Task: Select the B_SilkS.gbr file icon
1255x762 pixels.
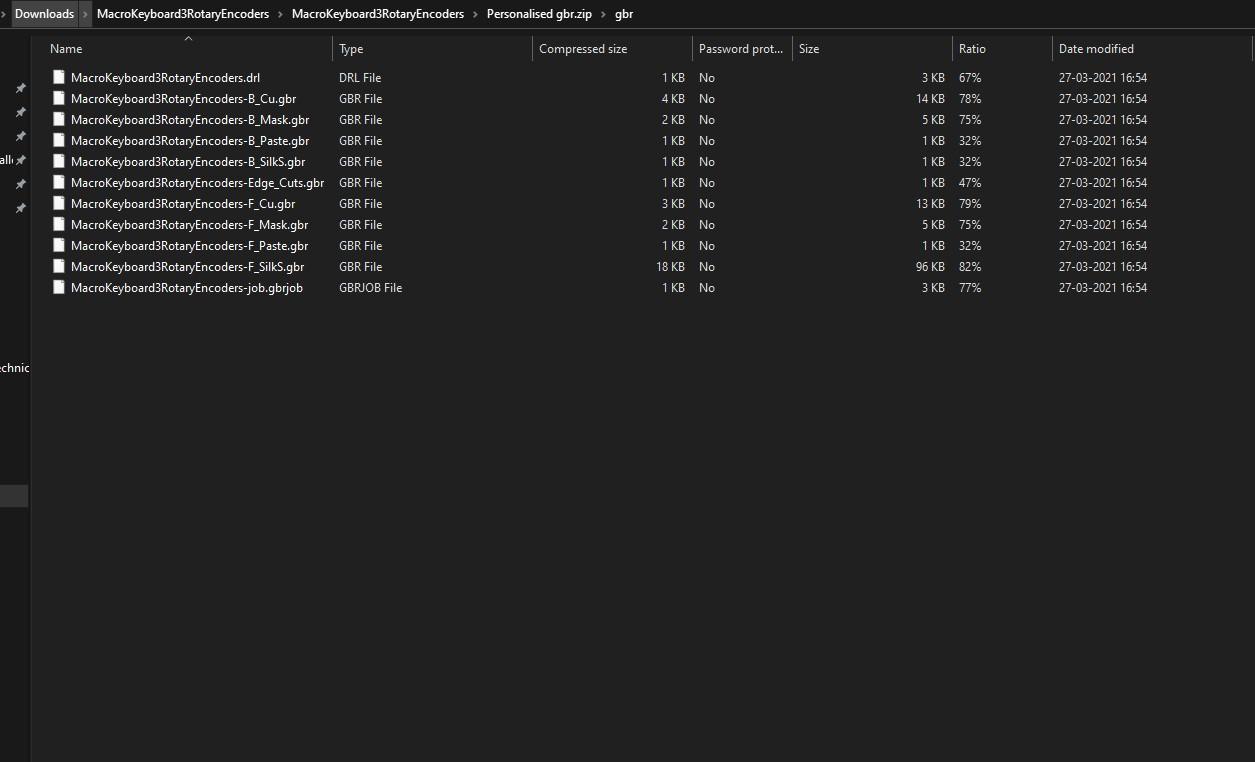Action: [59, 161]
